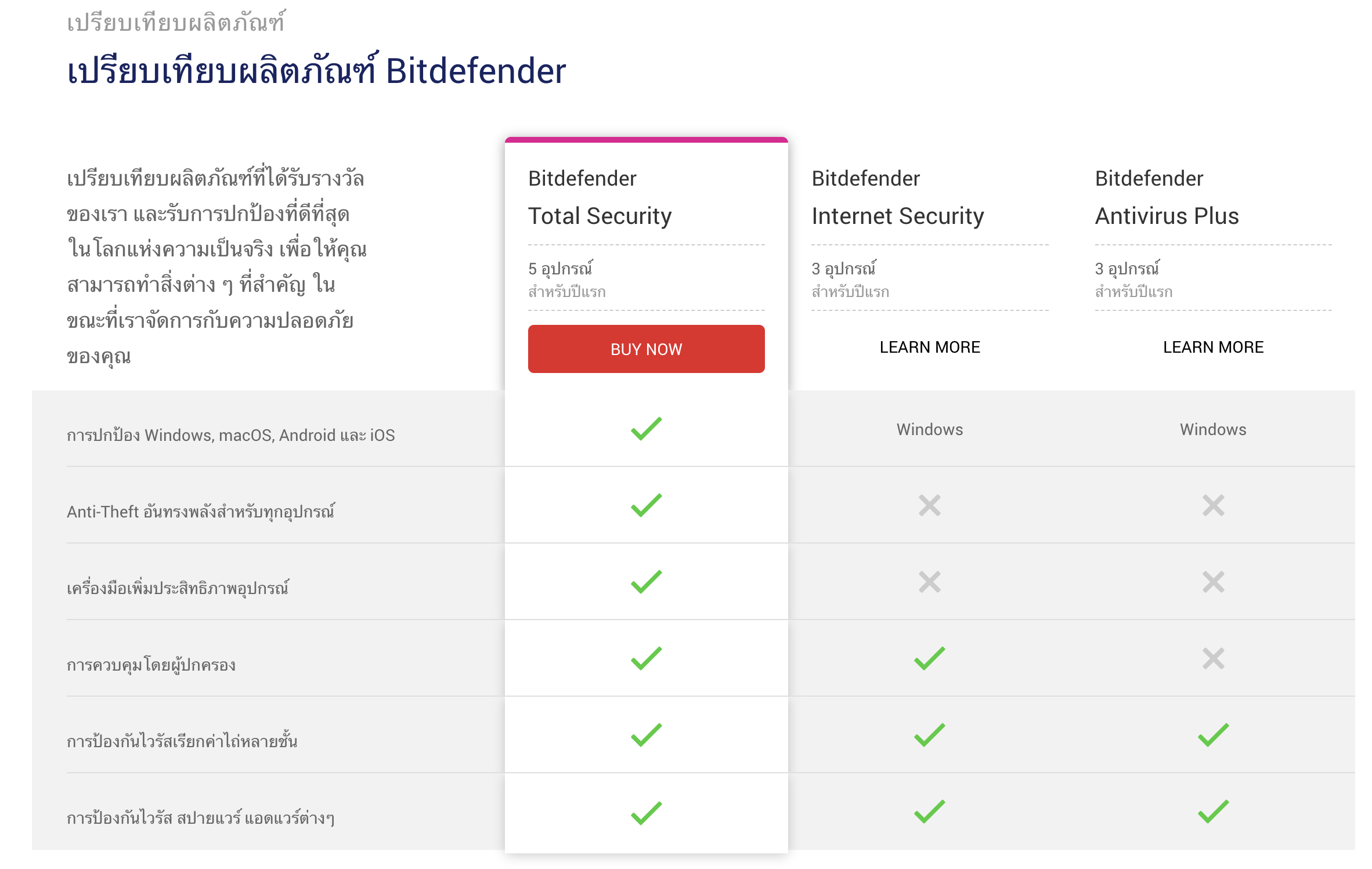Click the Windows label under Internet Security
The height and width of the screenshot is (869, 1372).
tap(929, 429)
